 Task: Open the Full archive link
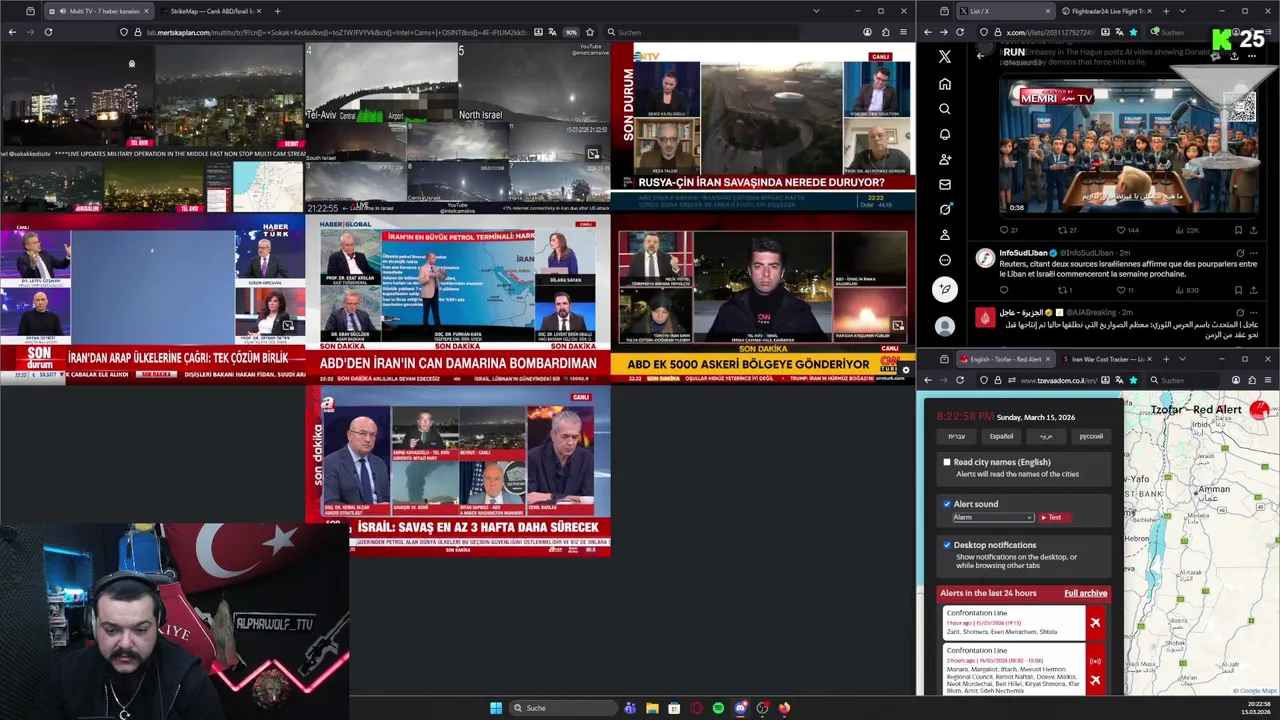click(1085, 593)
